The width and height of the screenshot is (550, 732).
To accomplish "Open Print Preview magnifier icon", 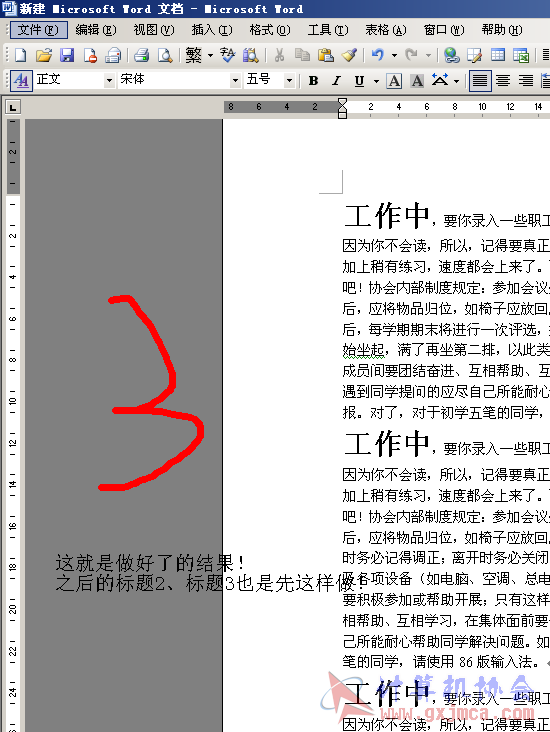I will (x=165, y=55).
